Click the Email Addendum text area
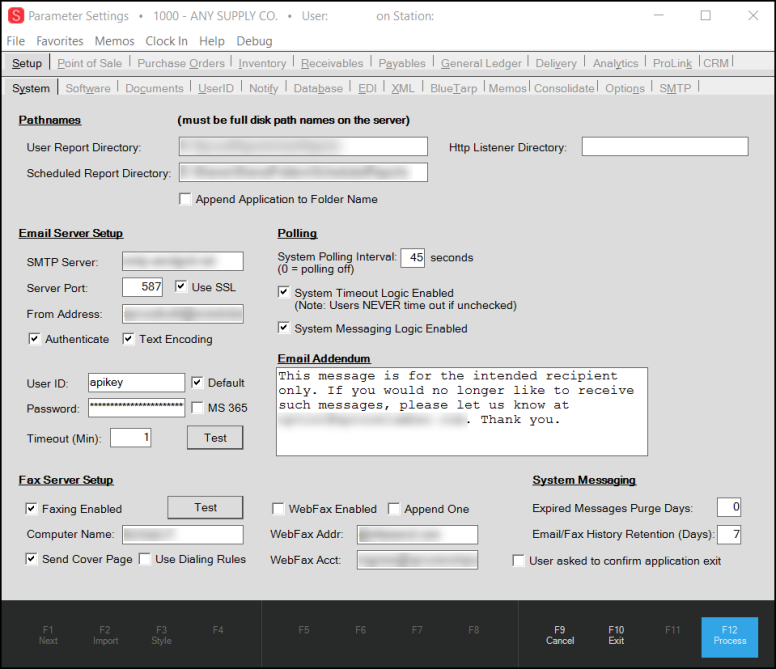The image size is (776, 669). (x=462, y=411)
